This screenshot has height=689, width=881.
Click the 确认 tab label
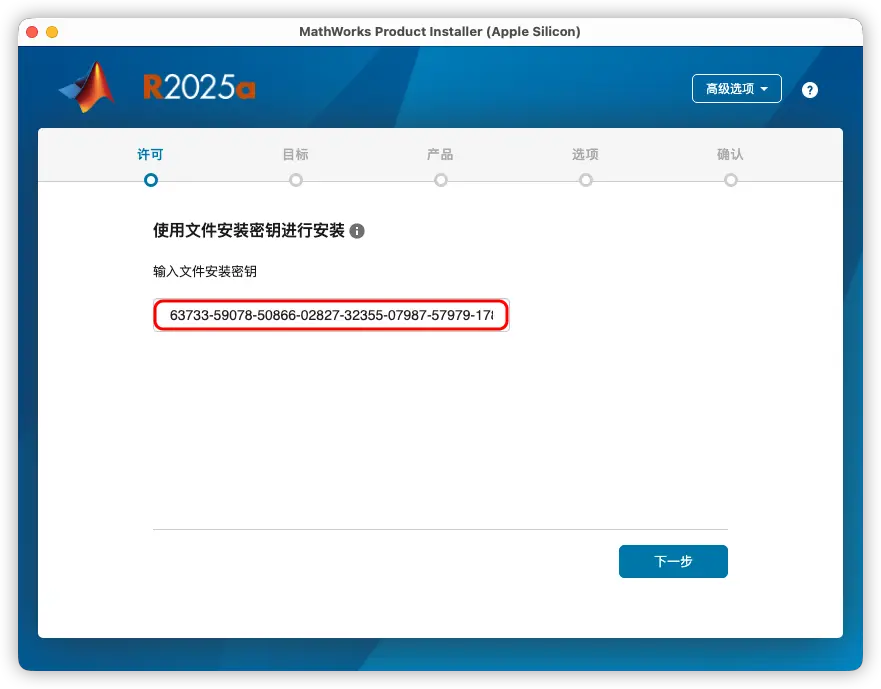(730, 154)
